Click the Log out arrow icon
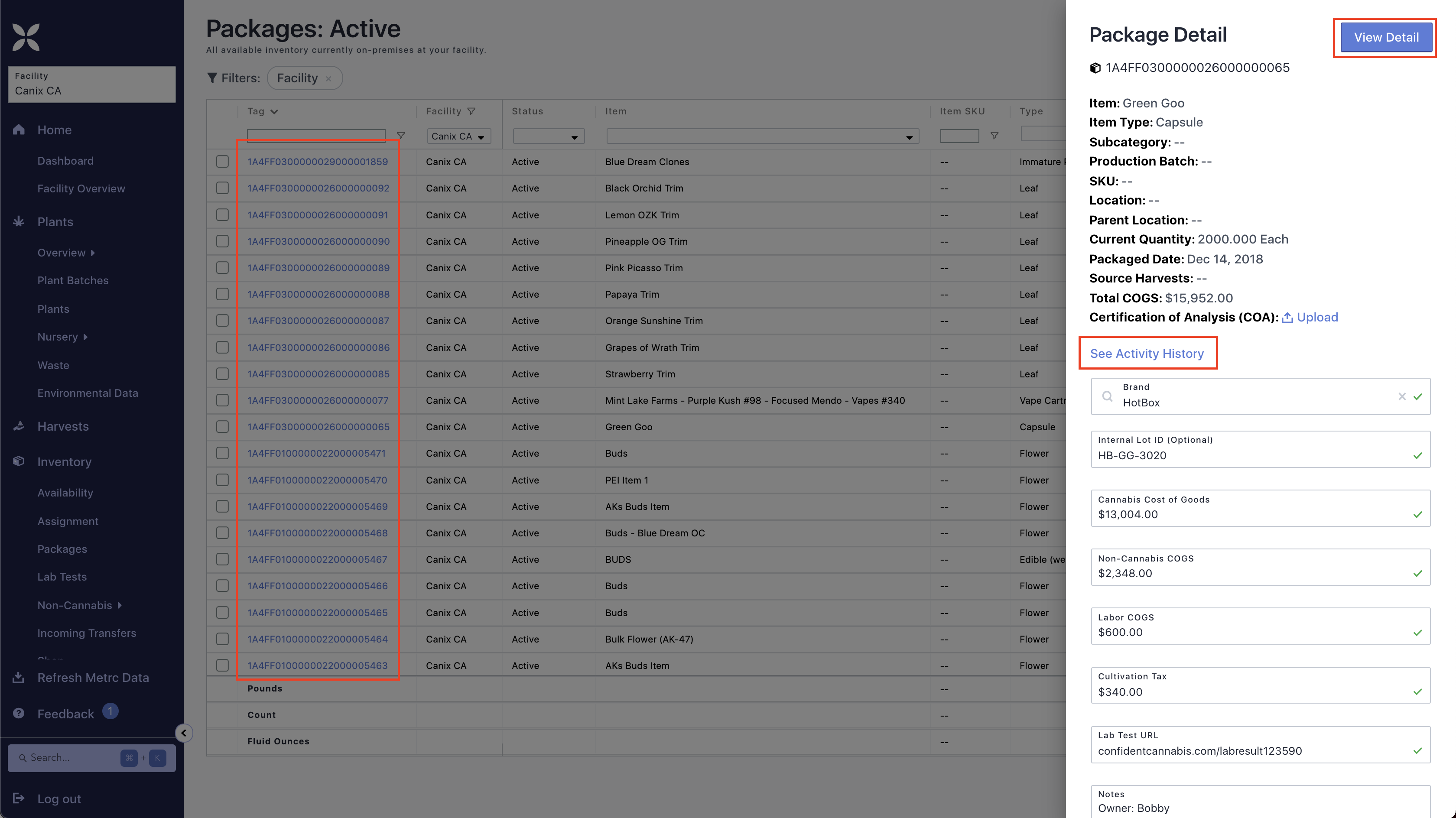 [19, 798]
